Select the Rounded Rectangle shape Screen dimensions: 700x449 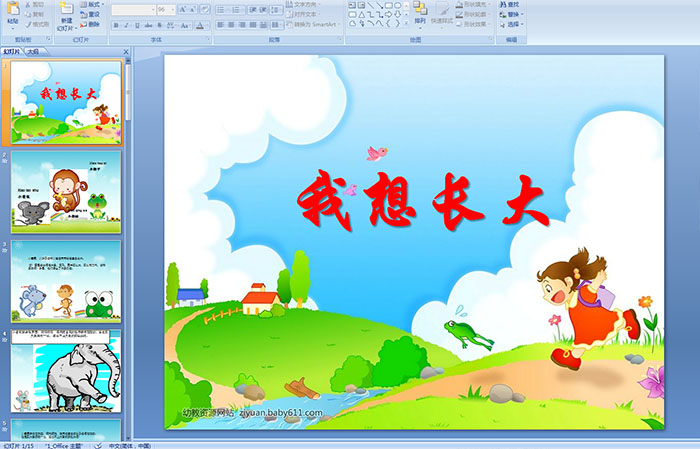click(352, 15)
